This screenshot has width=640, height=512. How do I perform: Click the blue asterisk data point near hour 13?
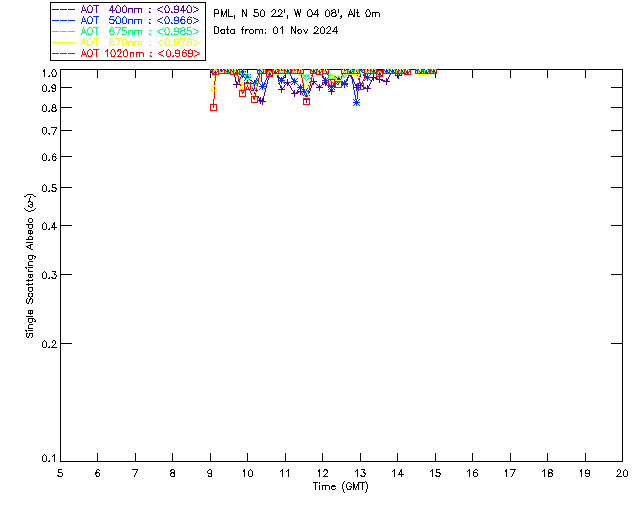click(x=357, y=102)
